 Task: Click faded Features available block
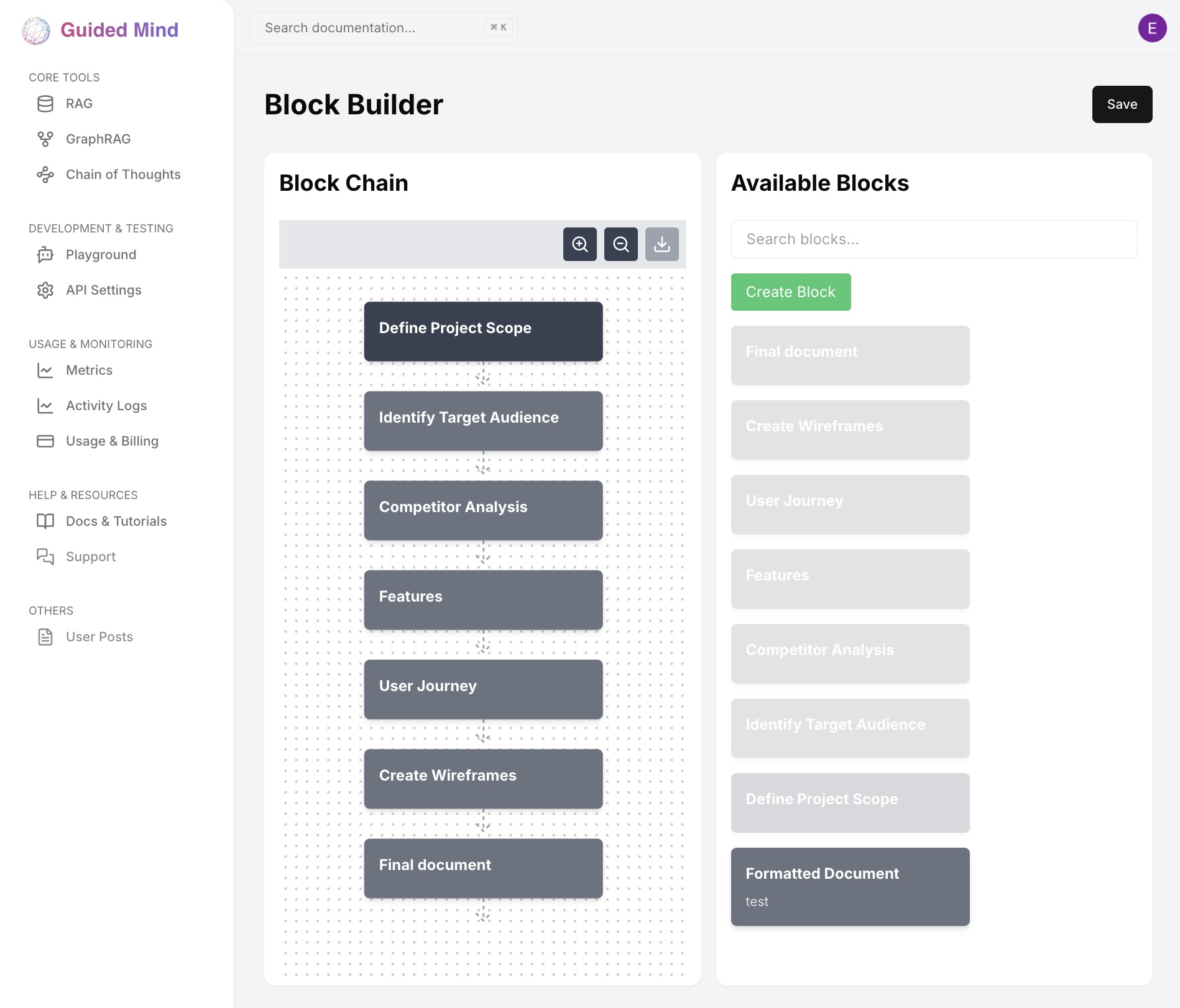[850, 579]
